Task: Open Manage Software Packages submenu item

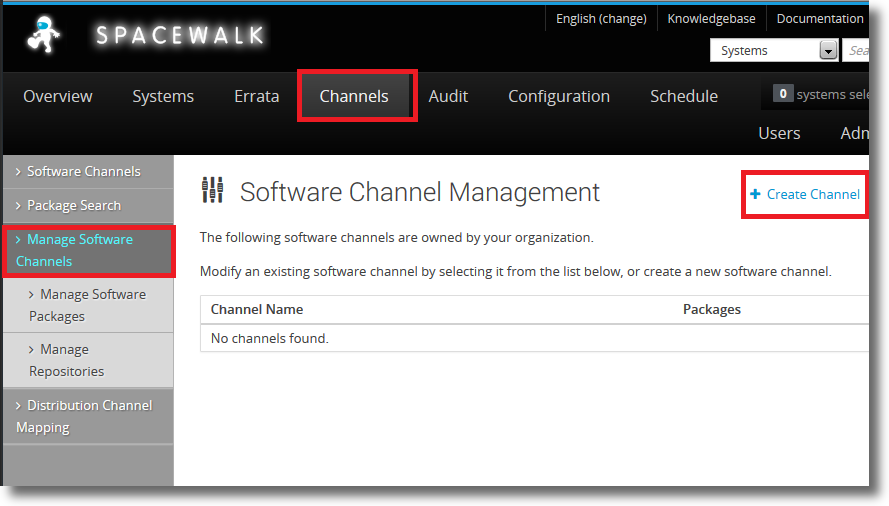Action: (88, 305)
